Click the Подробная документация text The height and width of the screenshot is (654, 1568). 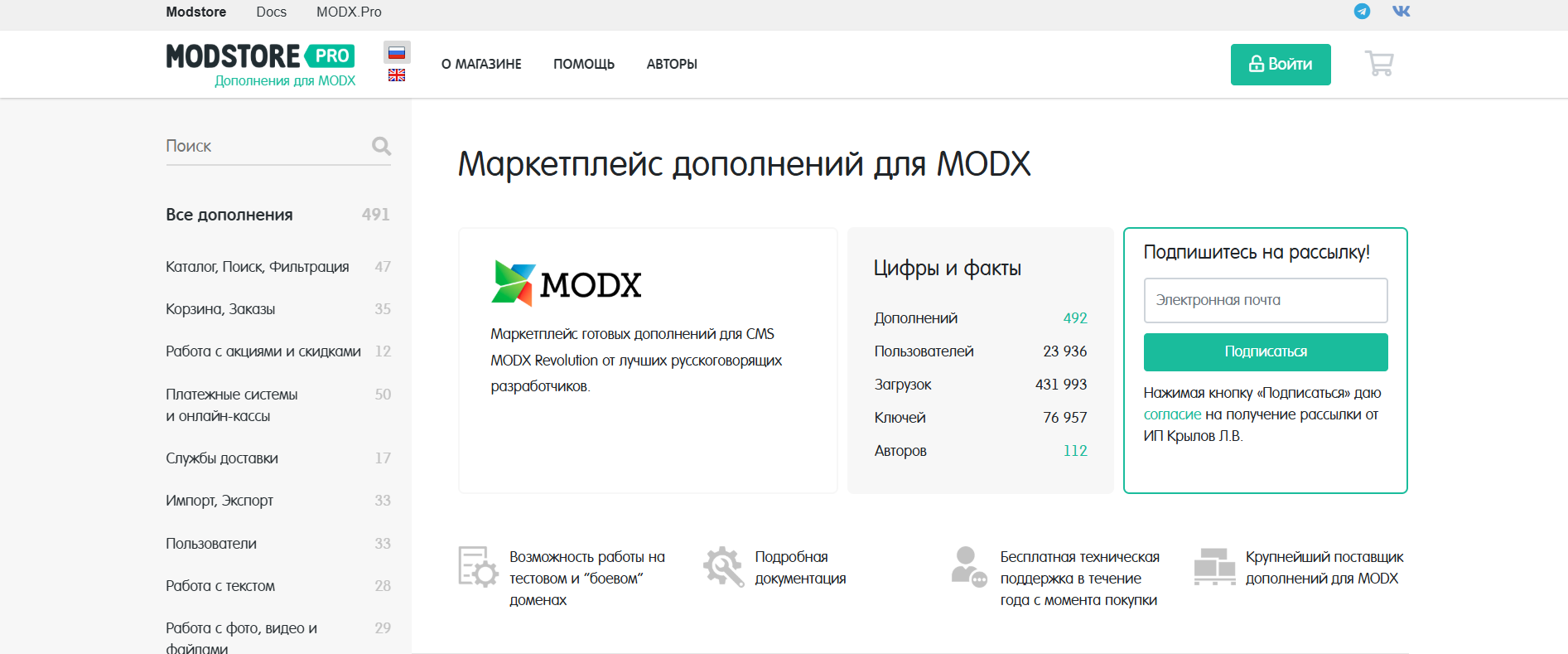[x=800, y=568]
